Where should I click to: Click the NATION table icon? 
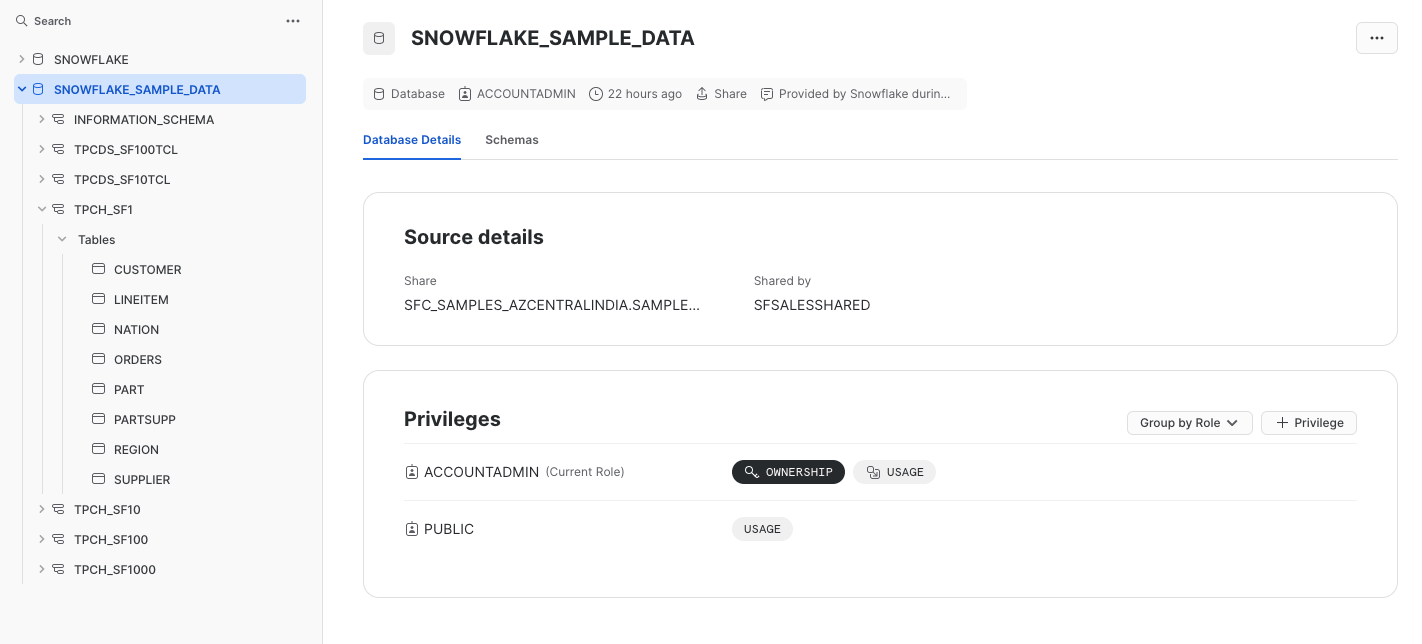(x=98, y=329)
